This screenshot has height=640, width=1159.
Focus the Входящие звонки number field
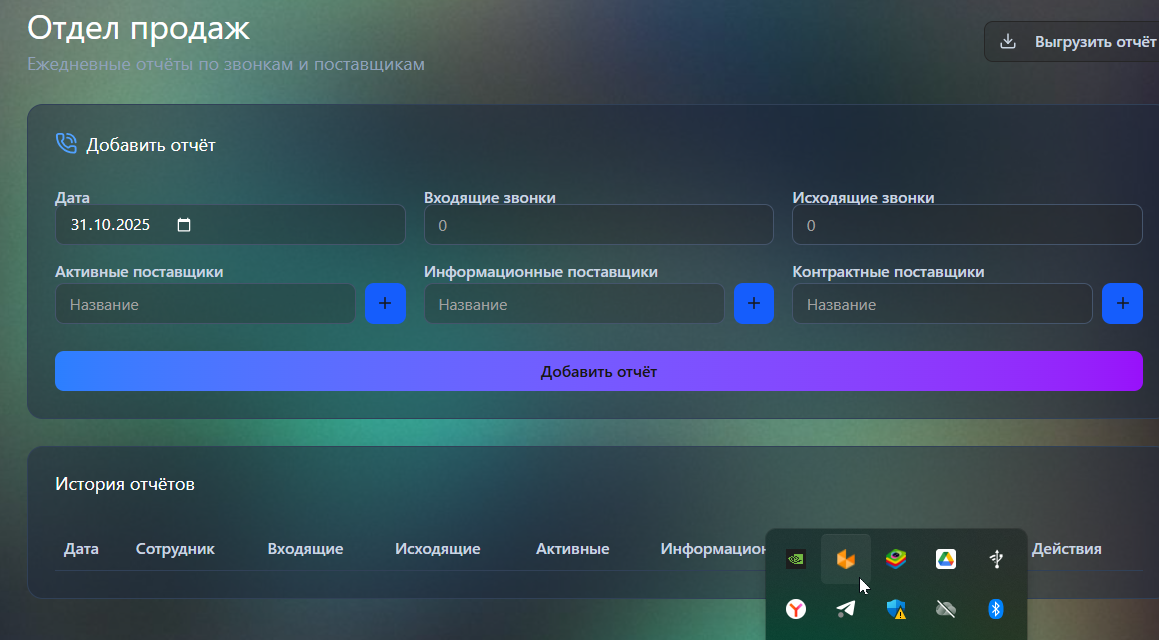pos(599,225)
